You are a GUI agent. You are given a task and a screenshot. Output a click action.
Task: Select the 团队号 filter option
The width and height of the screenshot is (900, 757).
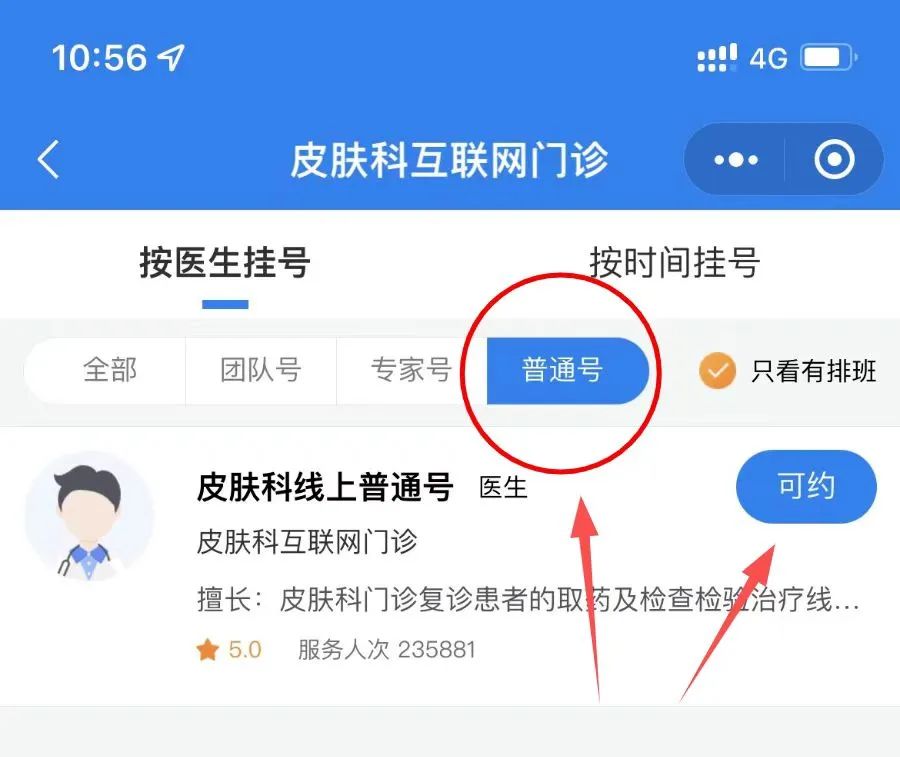[261, 370]
